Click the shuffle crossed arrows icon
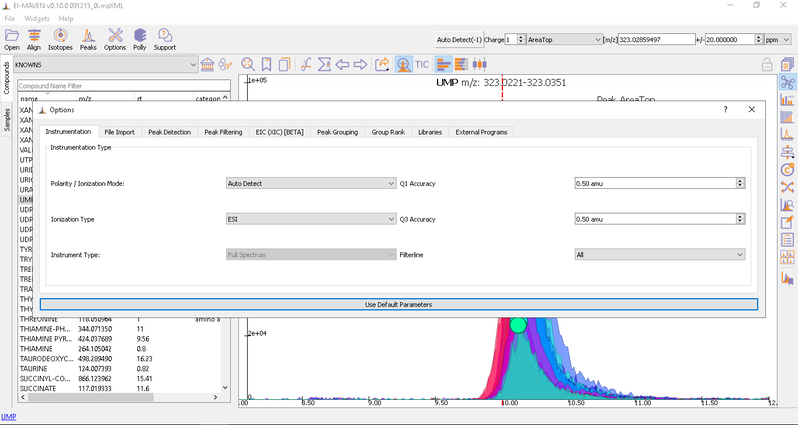Image resolution: width=798 pixels, height=425 pixels. (787, 187)
